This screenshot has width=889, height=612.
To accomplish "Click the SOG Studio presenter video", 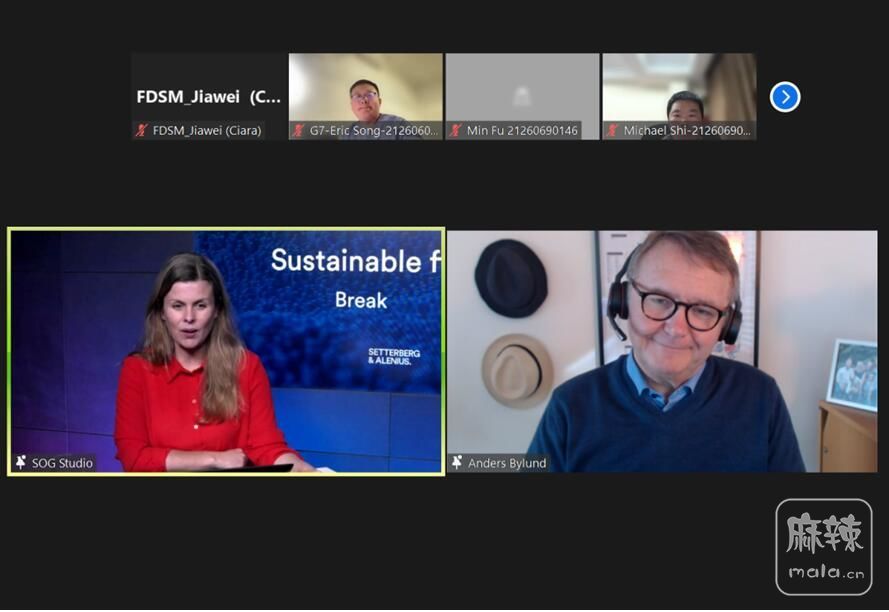I will [226, 350].
